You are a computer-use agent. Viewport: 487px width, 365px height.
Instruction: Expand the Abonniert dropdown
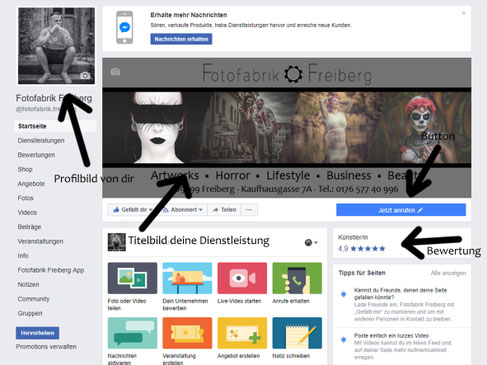(x=183, y=210)
